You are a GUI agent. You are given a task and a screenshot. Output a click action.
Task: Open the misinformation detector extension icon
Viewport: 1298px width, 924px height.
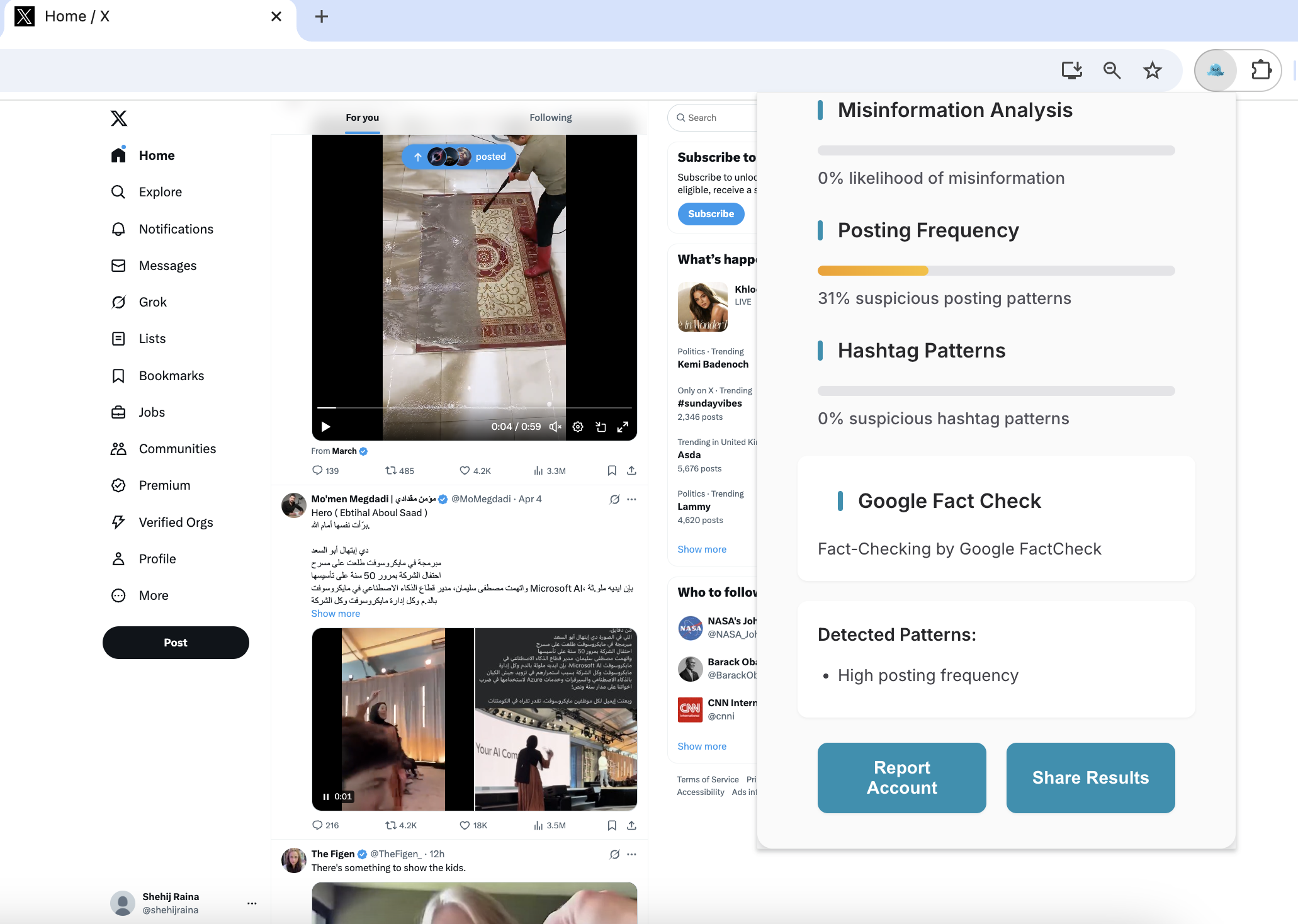pyautogui.click(x=1216, y=70)
